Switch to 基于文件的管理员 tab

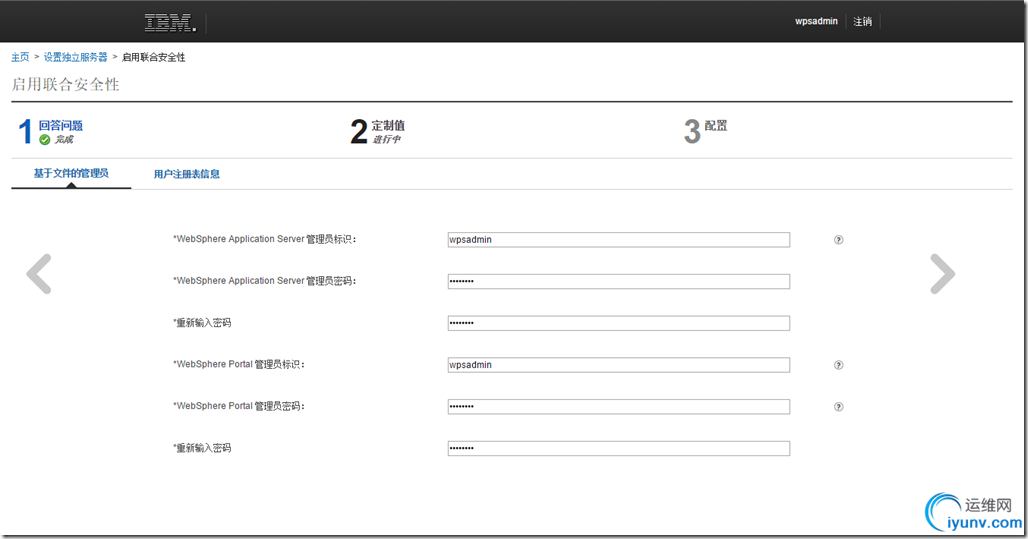[71, 173]
